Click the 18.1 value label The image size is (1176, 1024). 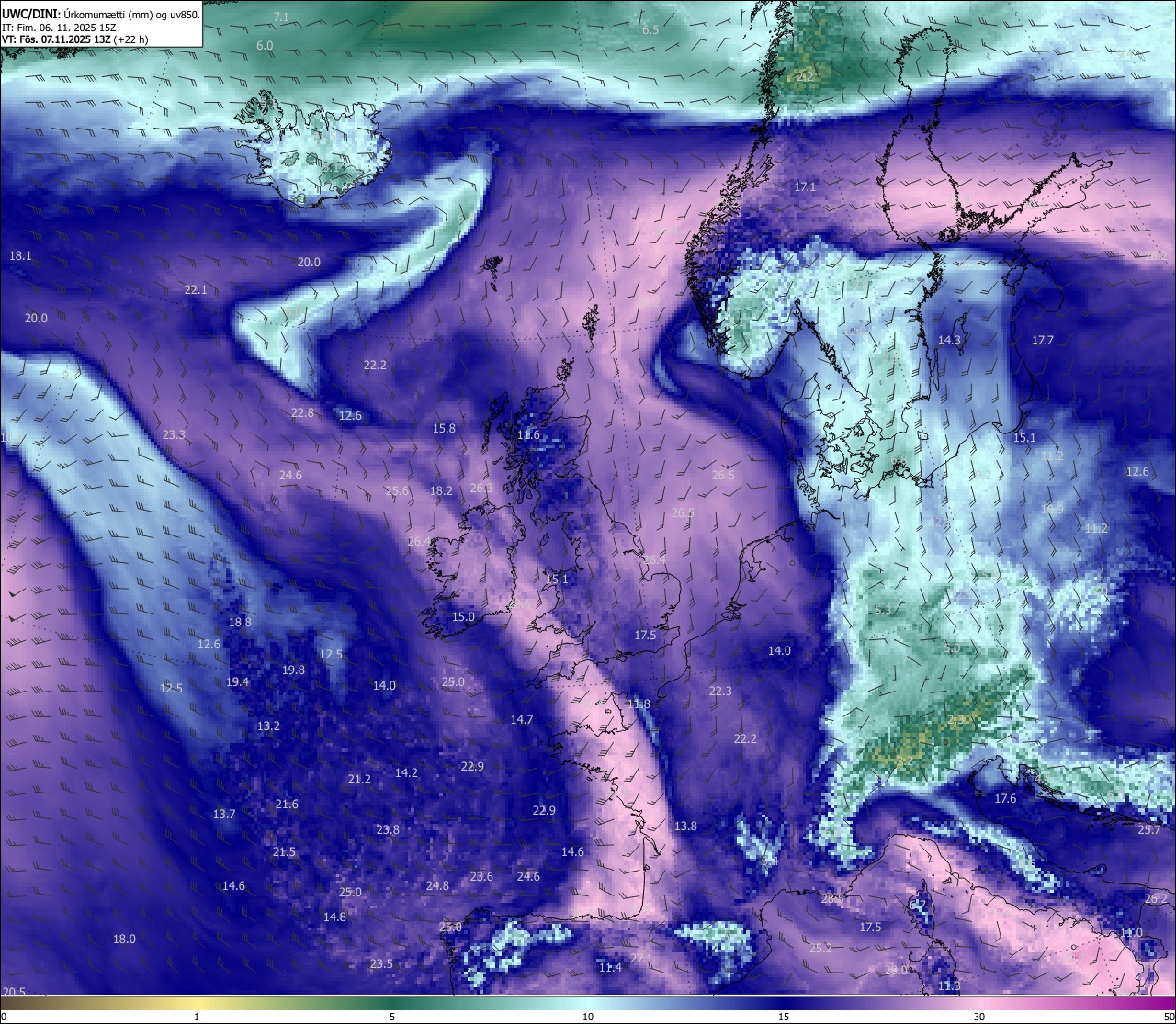pos(20,255)
